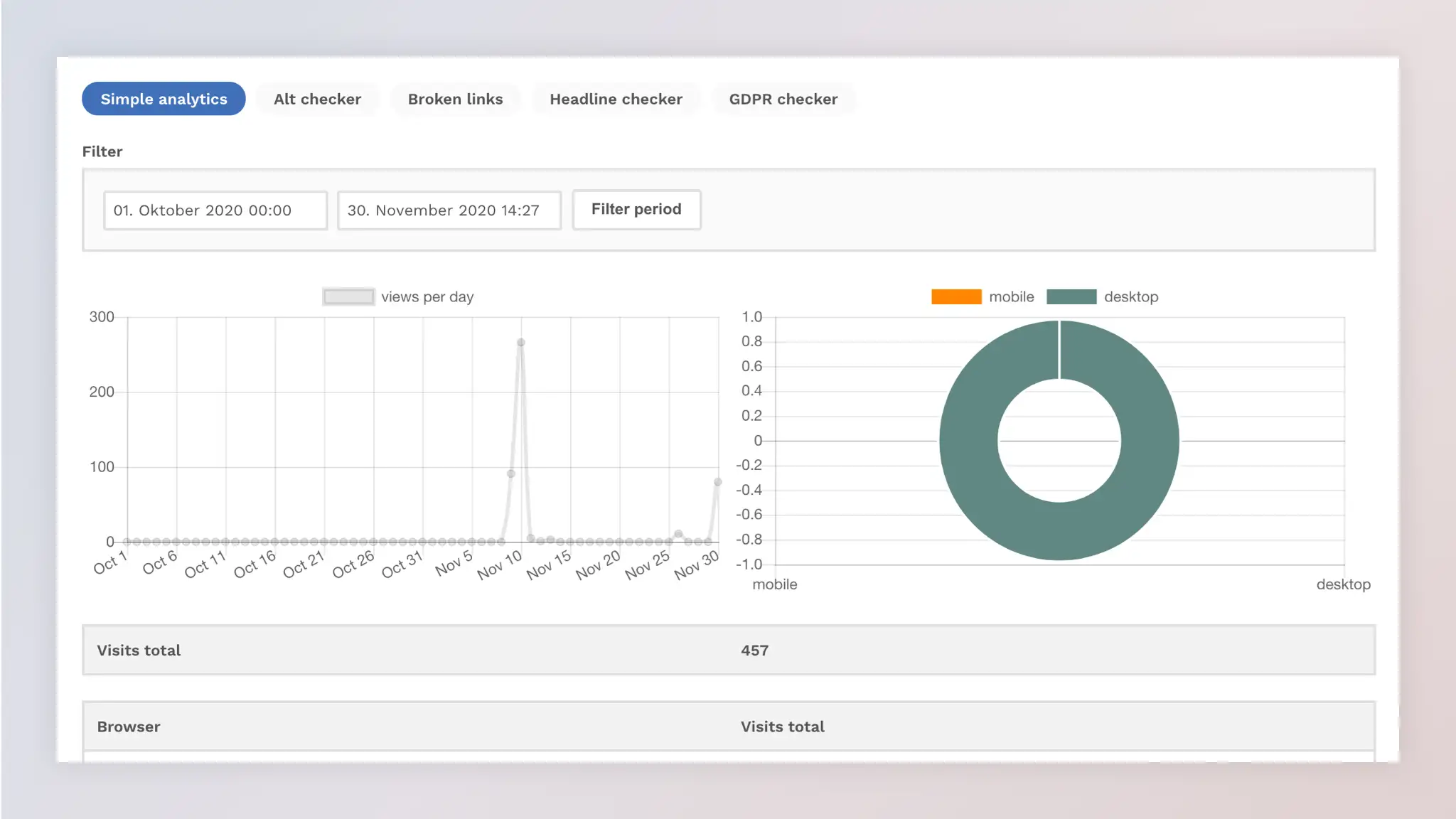
Task: Click the Browser column header
Action: pos(129,727)
